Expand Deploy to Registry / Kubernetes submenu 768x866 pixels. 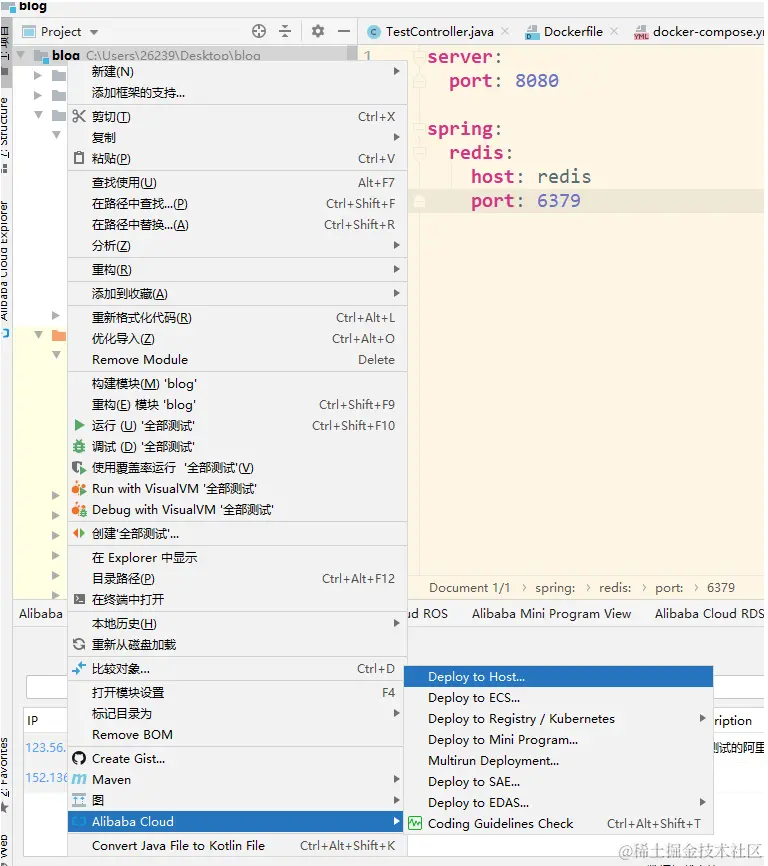click(702, 718)
